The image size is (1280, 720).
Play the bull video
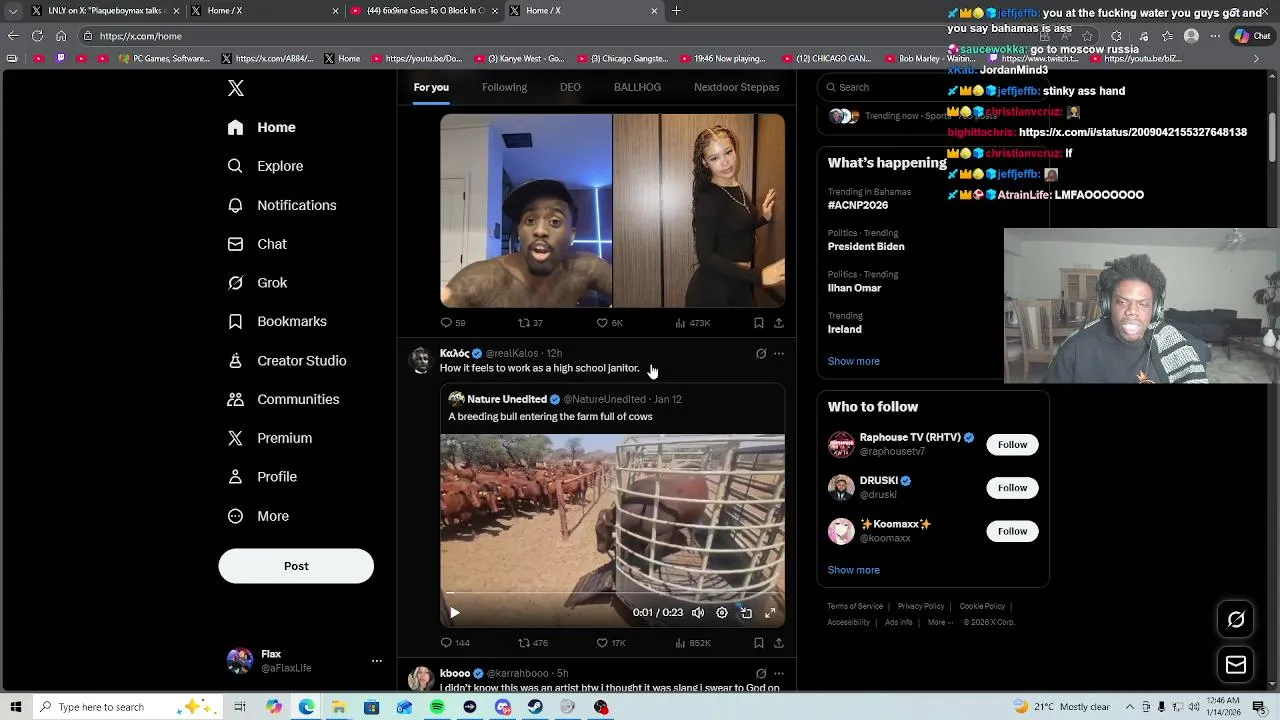click(455, 613)
